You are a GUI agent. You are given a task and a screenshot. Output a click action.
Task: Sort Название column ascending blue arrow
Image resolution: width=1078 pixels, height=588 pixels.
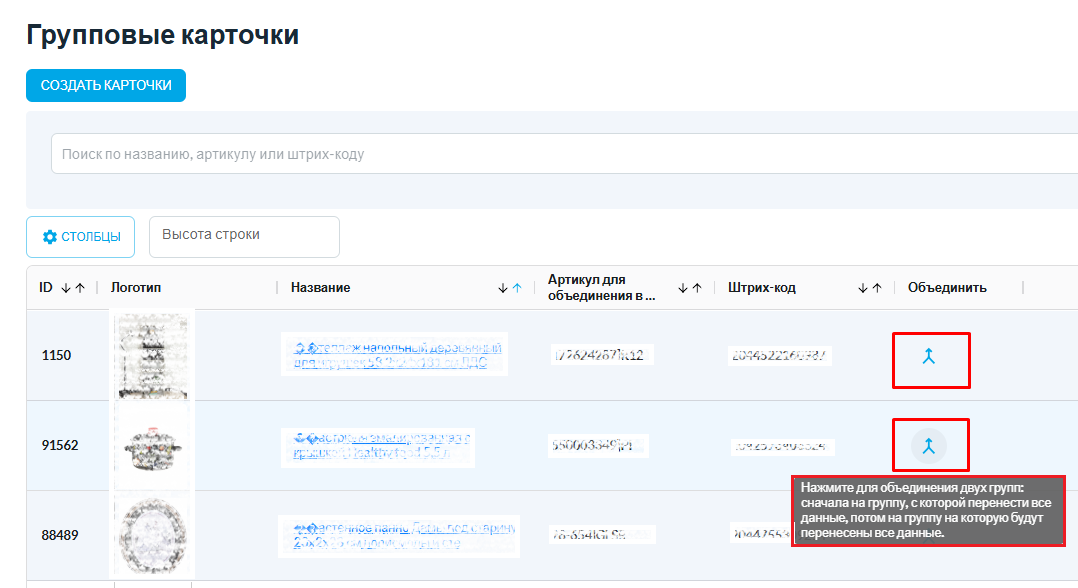(517, 288)
